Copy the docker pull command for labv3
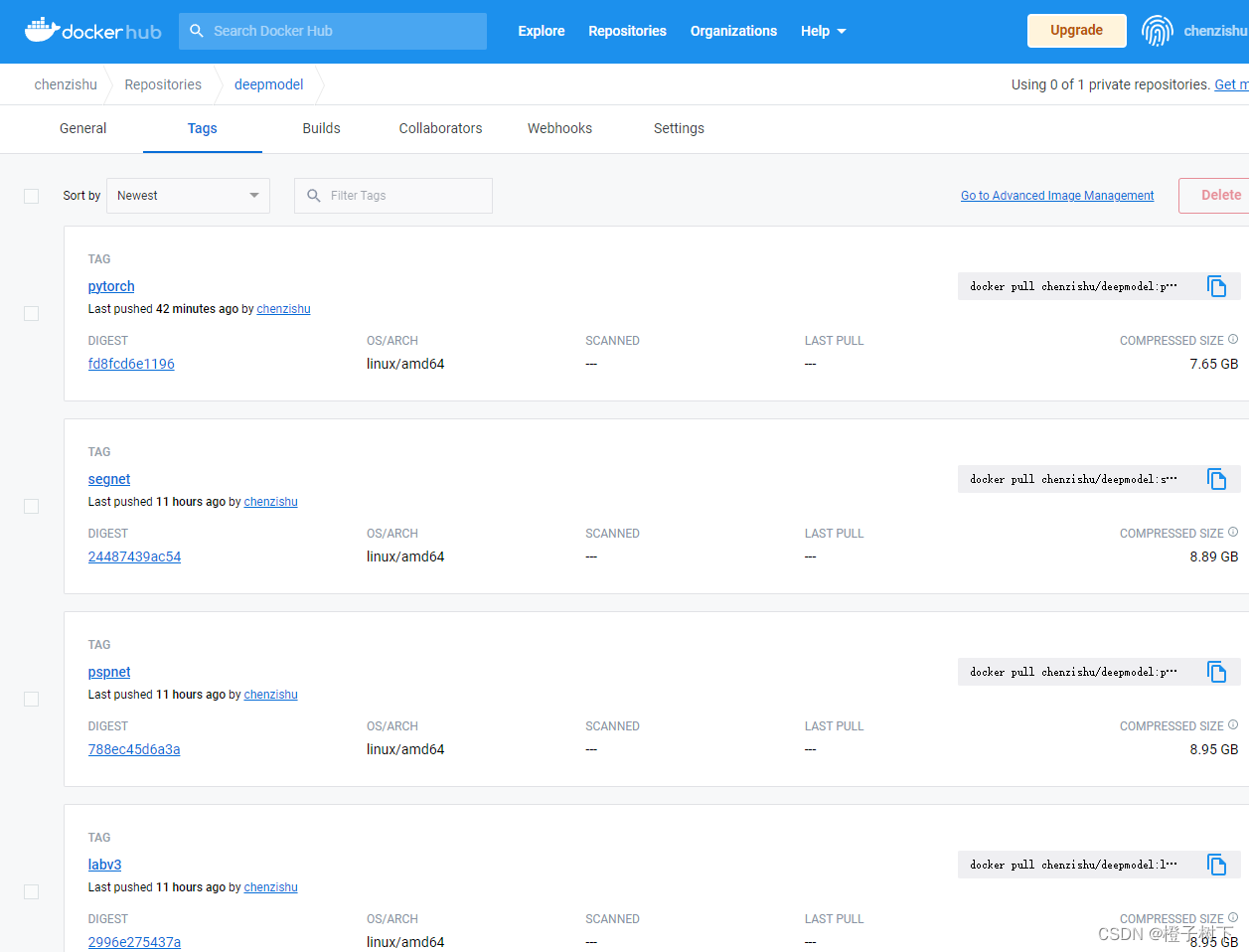 click(1216, 865)
